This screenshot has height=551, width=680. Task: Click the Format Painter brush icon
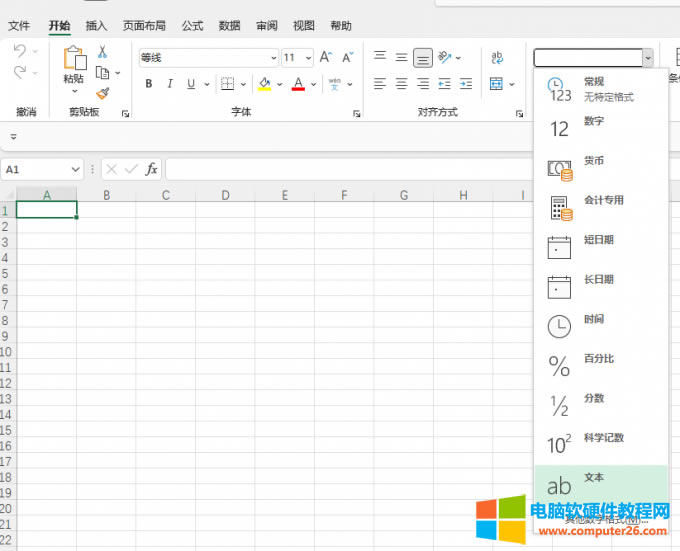103,93
